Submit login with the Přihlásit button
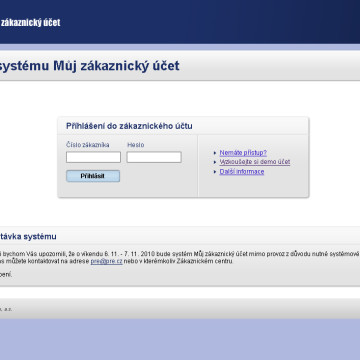The width and height of the screenshot is (360, 360). pos(93,176)
